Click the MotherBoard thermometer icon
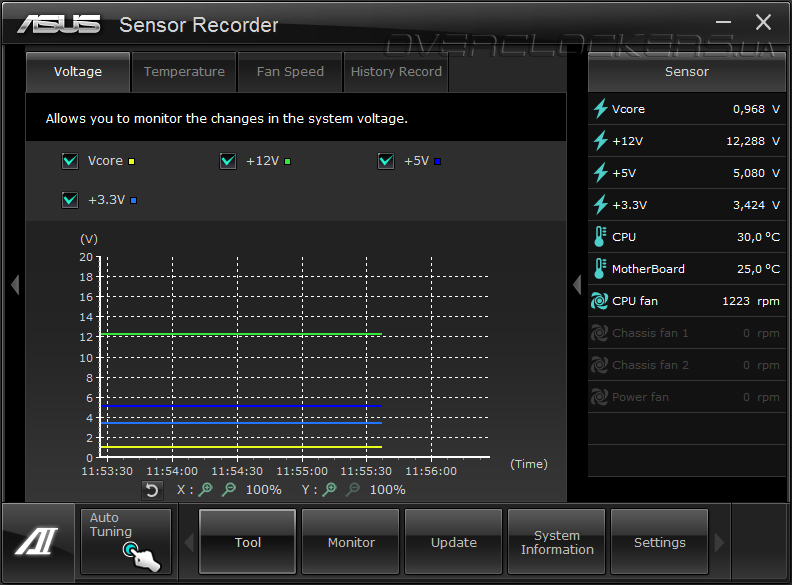 [x=600, y=269]
